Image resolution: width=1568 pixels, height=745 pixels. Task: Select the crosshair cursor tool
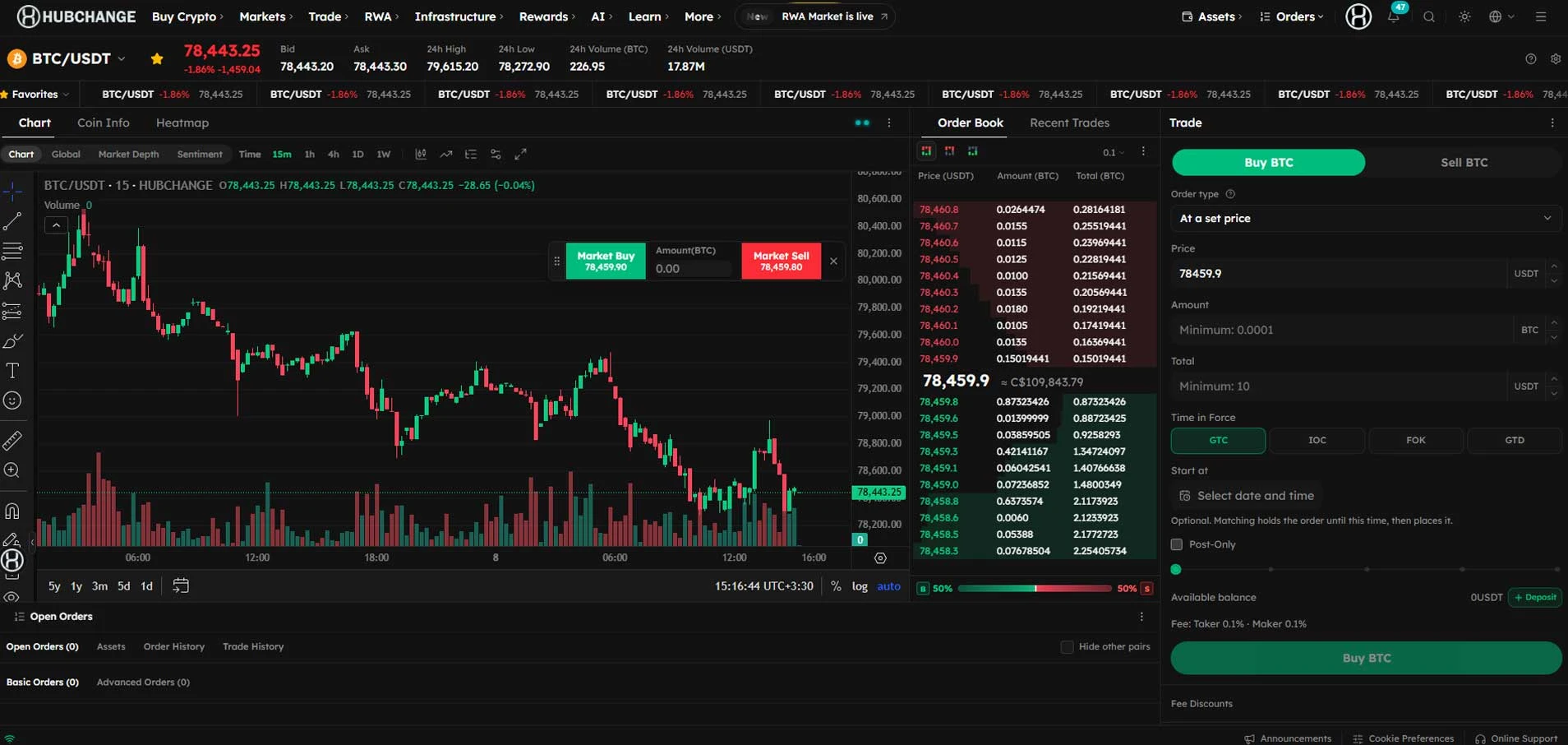(12, 192)
